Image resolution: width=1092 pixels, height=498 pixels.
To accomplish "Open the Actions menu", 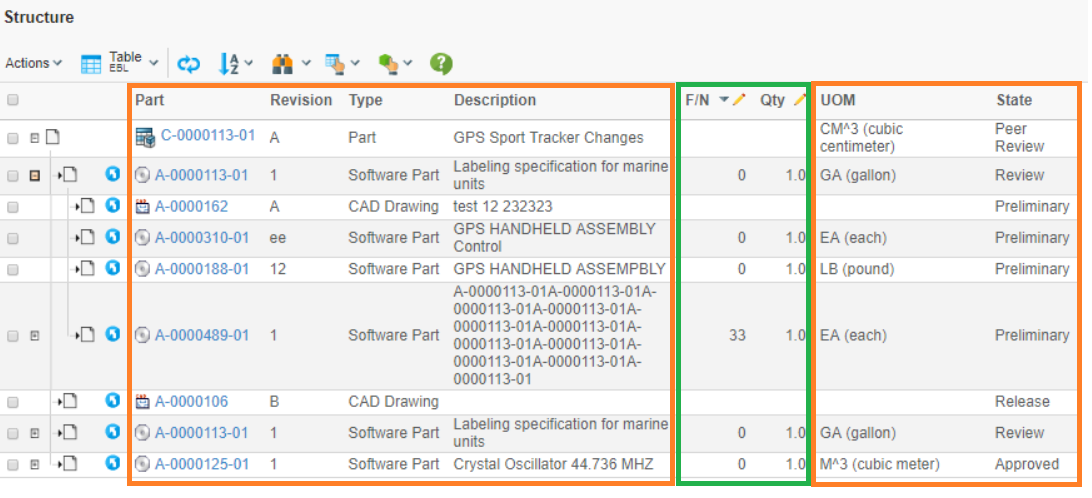I will click(33, 63).
